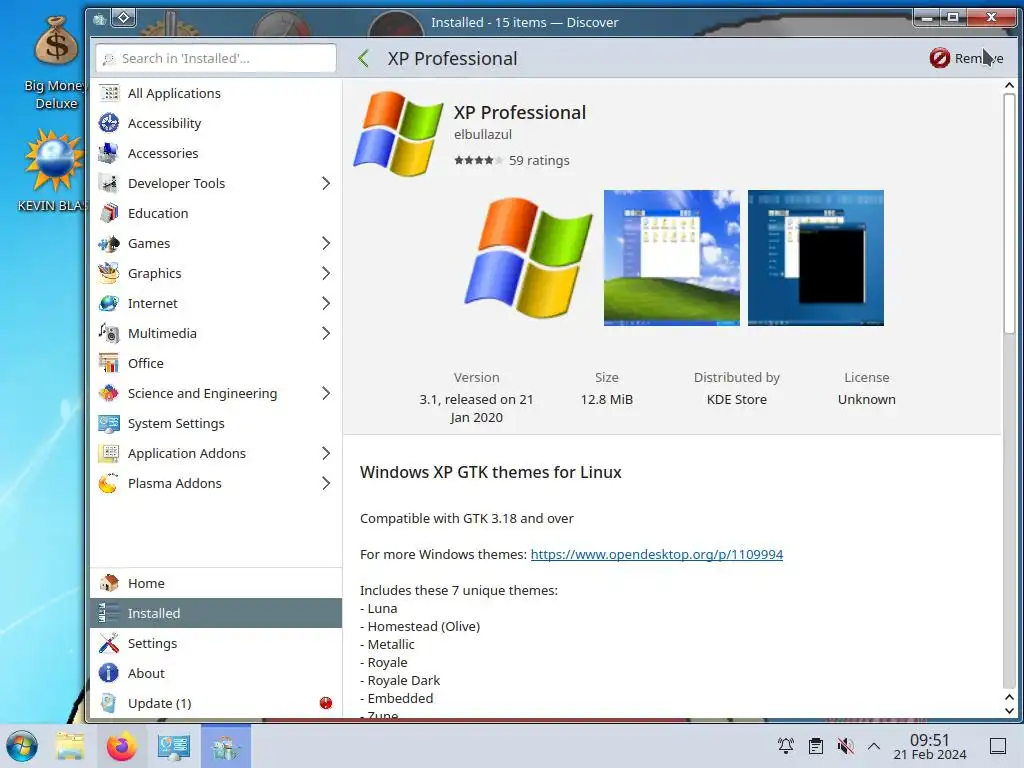Screen dimensions: 1024x768
Task: Open the notifications bell tray icon
Action: [x=786, y=746]
